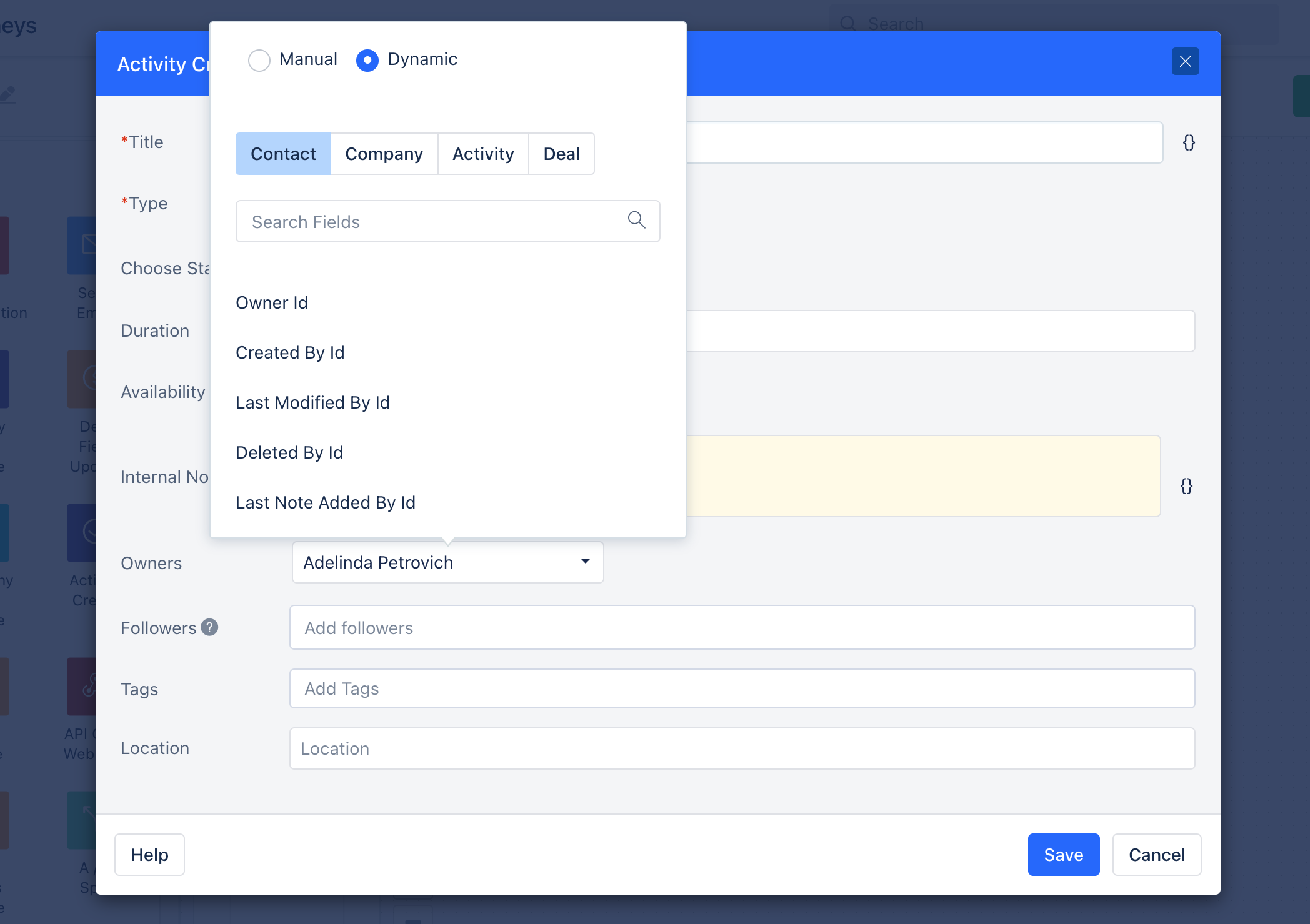Click the Cancel button
This screenshot has height=924, width=1310.
pos(1157,855)
